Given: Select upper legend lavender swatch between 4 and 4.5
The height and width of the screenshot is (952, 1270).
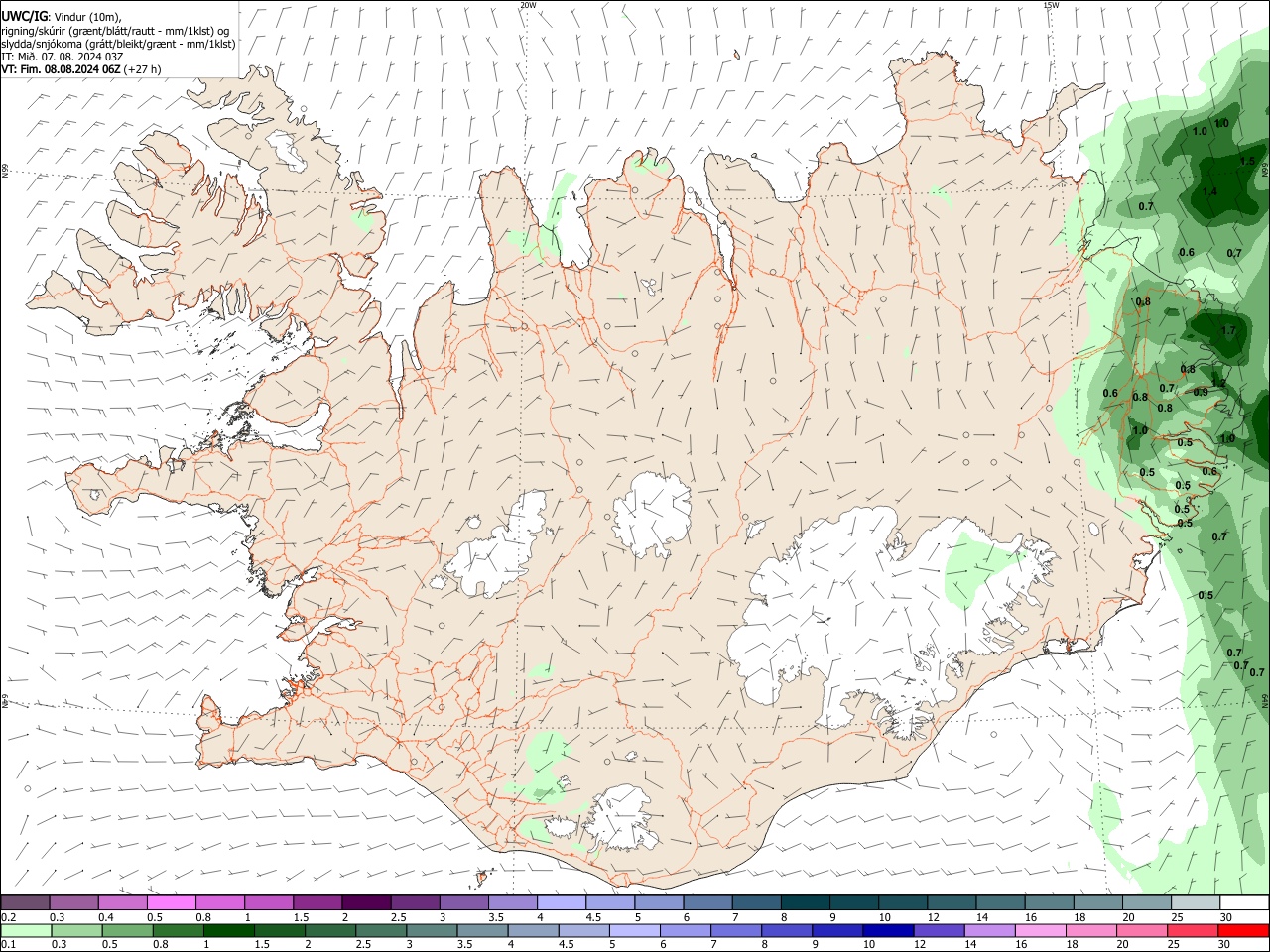Looking at the screenshot, I should (x=561, y=902).
